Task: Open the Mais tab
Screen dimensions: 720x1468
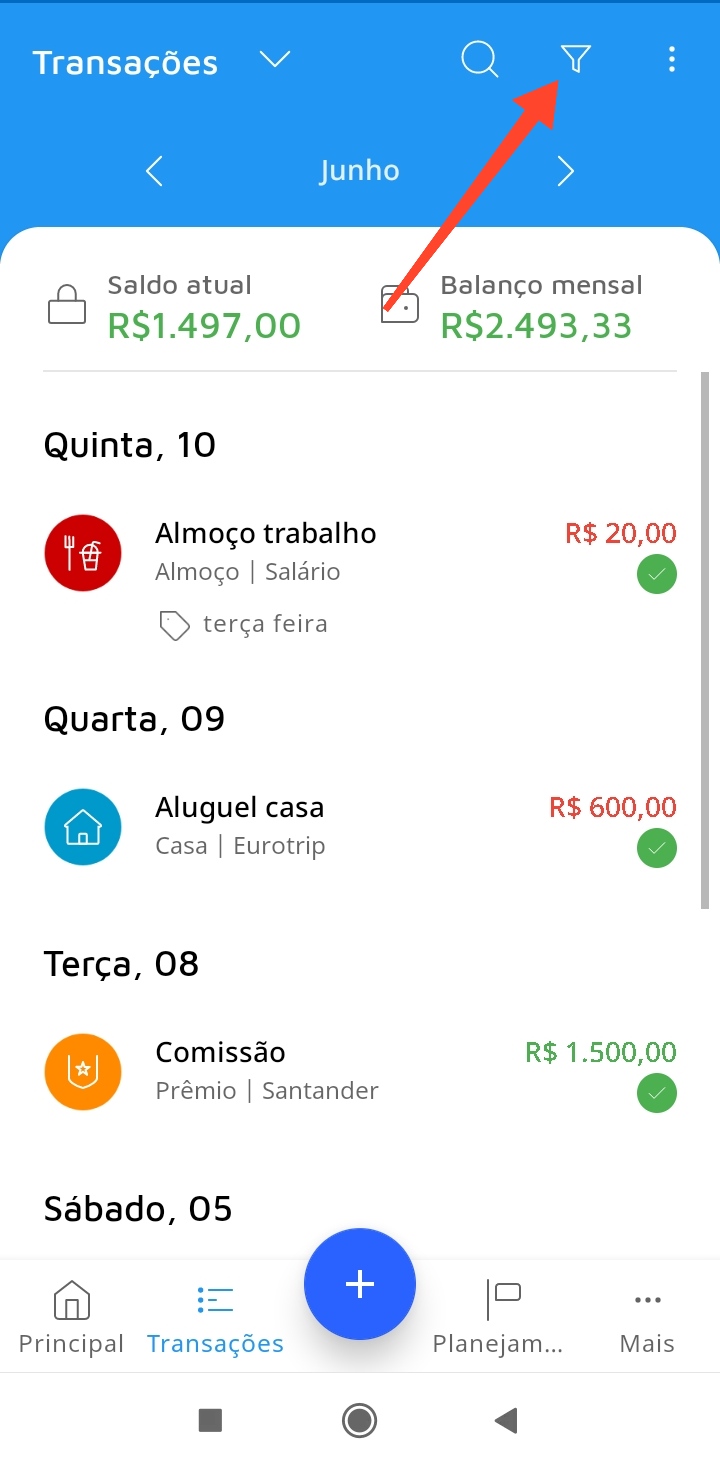Action: [647, 1318]
